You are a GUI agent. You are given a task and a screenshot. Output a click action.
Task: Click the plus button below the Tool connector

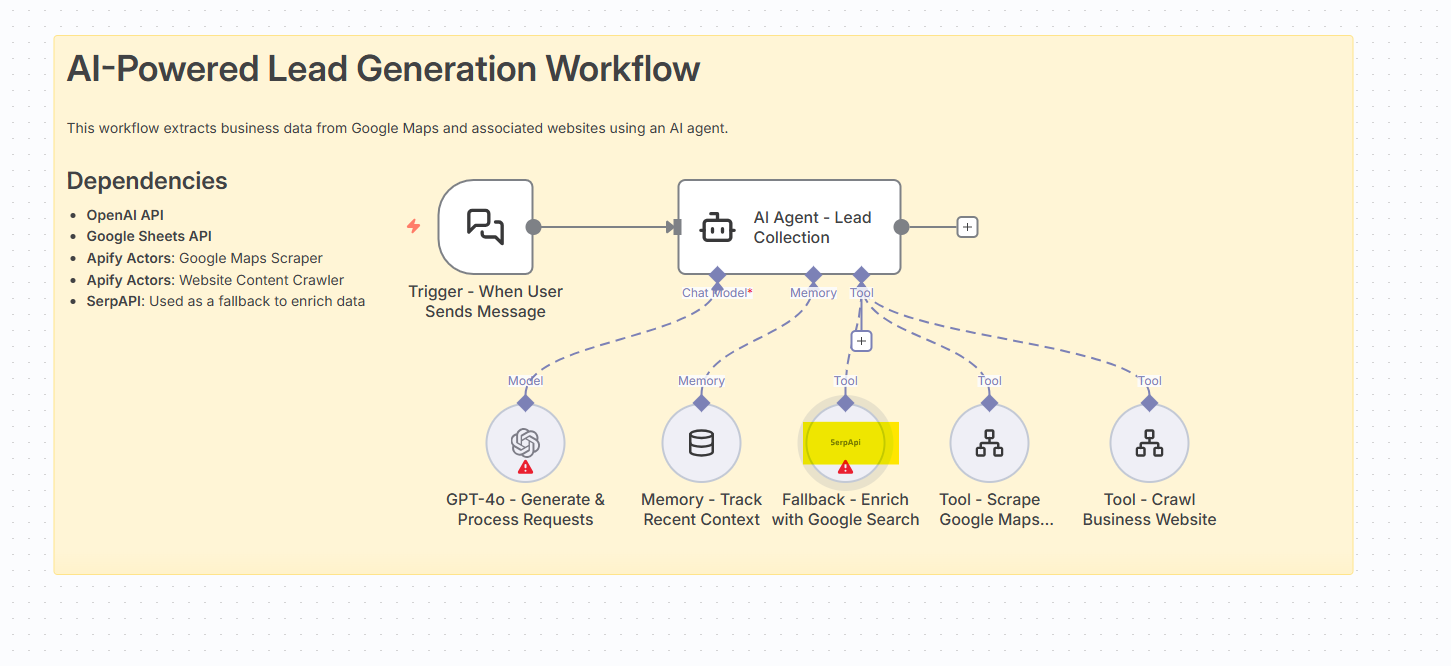[861, 340]
